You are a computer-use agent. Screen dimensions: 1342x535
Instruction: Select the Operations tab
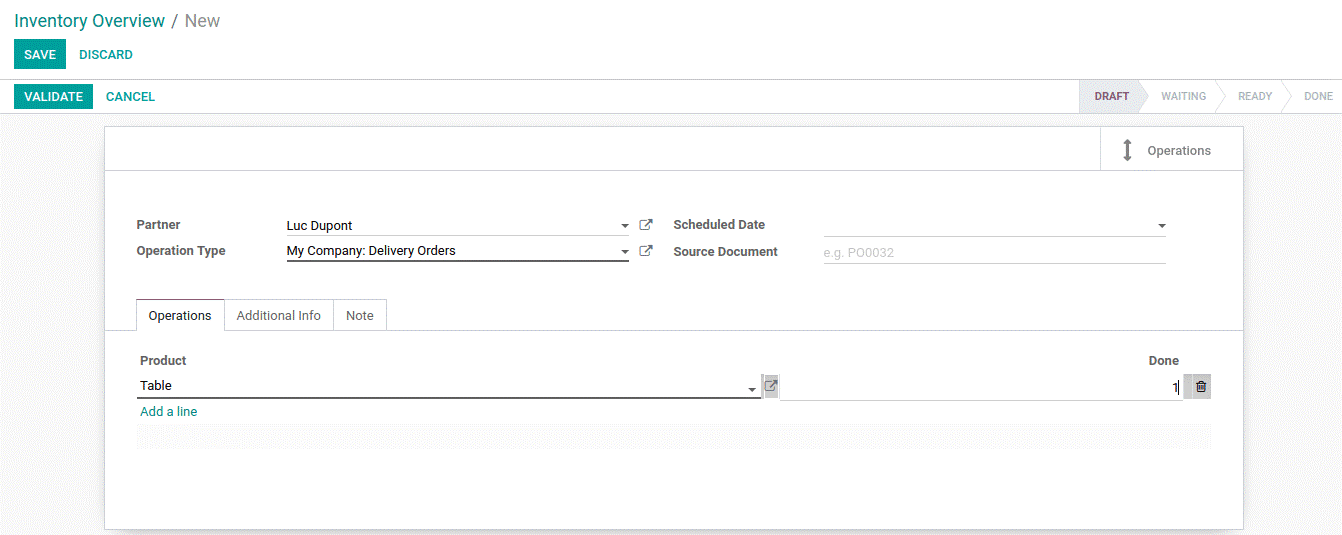coord(180,315)
